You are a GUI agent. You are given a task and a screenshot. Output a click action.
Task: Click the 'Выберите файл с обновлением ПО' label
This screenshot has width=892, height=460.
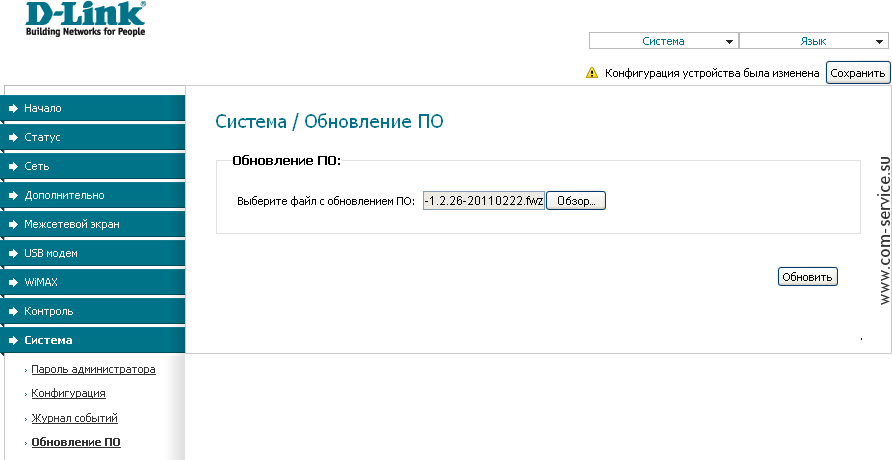click(x=326, y=201)
